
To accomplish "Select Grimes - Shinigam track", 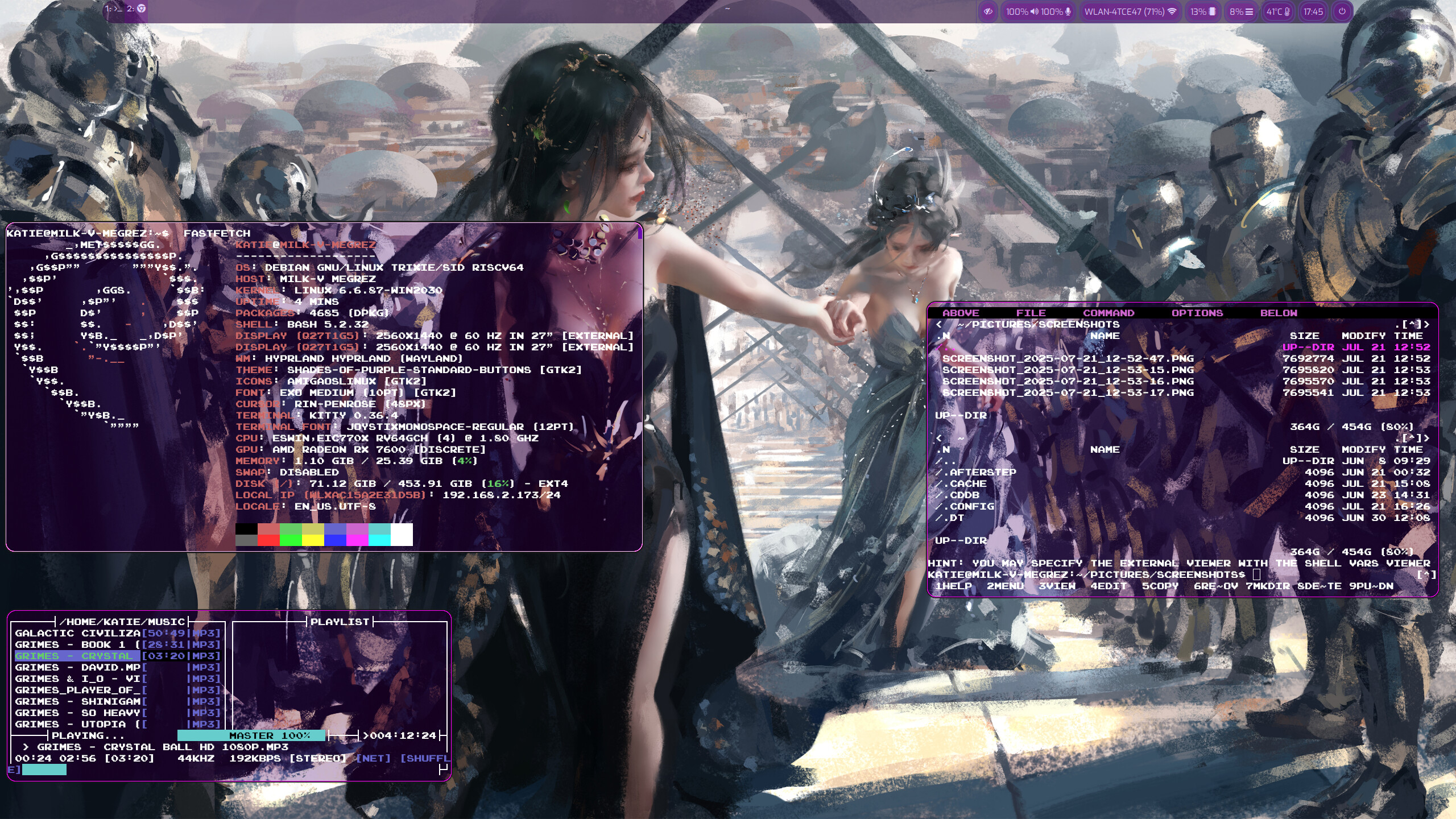I will pyautogui.click(x=117, y=701).
